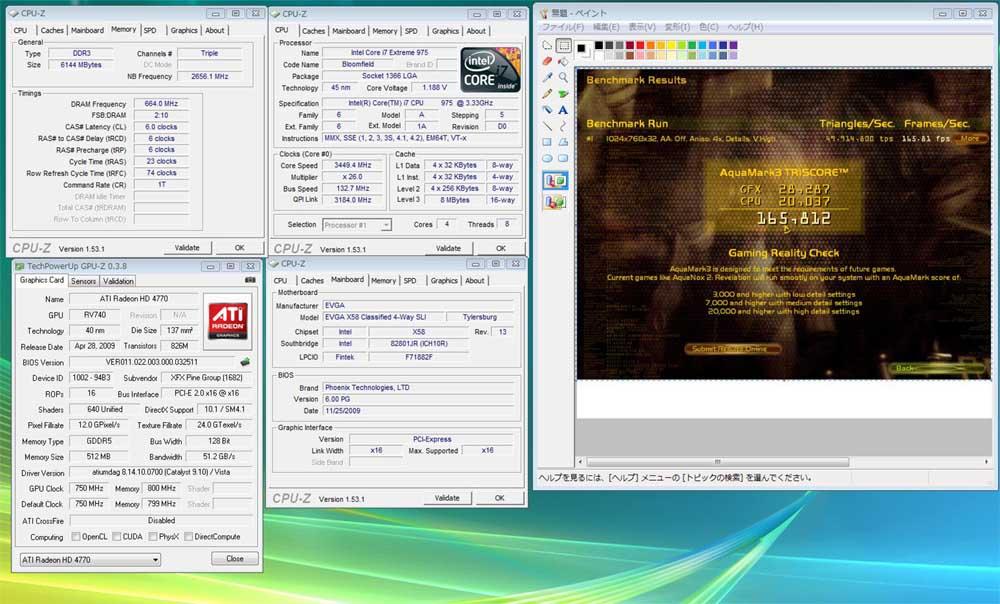
Task: Select the rectangular Select tool in Paint
Action: pyautogui.click(x=563, y=45)
